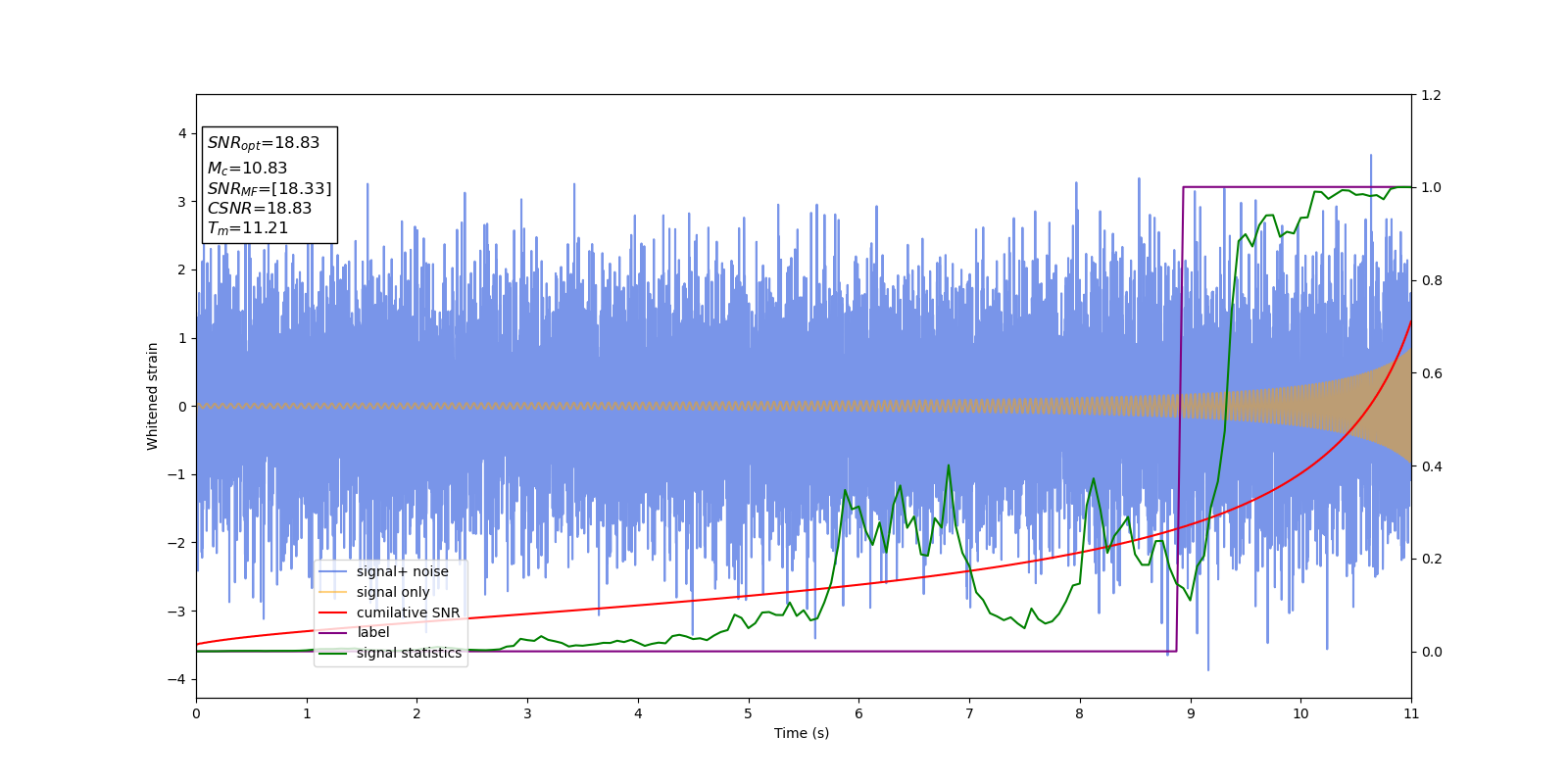Click the right-axis tick label 0.6
This screenshot has width=1568, height=784.
coord(1431,373)
